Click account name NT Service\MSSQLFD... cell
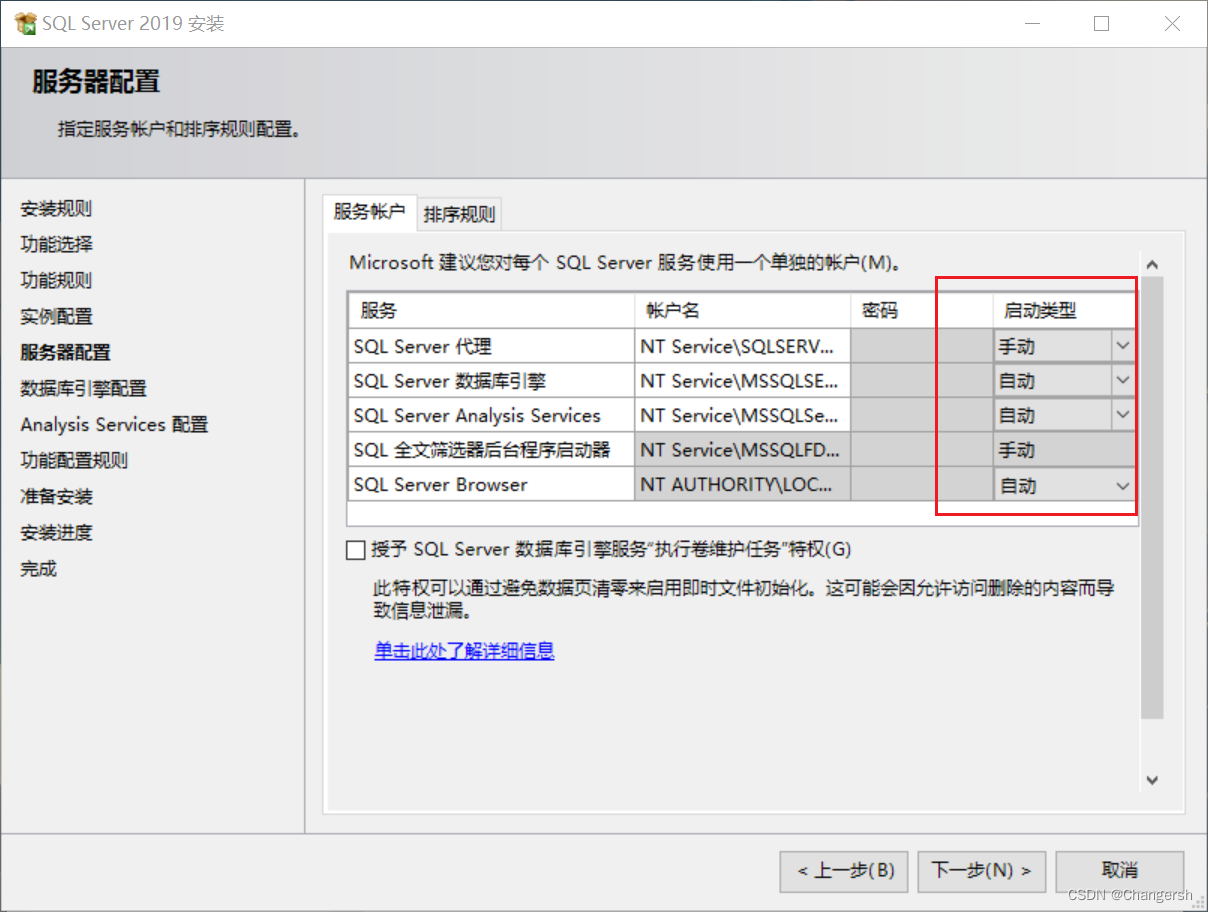The image size is (1208, 912). pyautogui.click(x=742, y=450)
